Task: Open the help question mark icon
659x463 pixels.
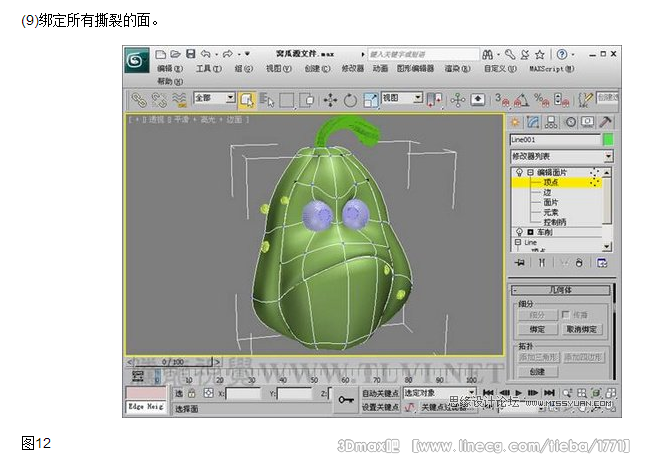Action: point(562,54)
